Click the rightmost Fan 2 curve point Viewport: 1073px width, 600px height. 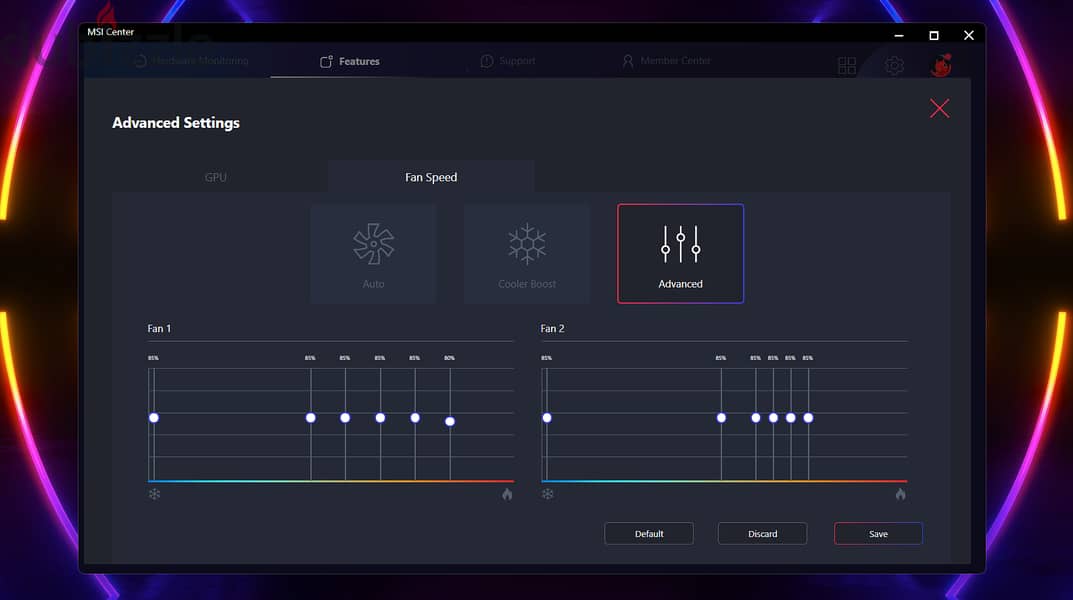(x=808, y=418)
